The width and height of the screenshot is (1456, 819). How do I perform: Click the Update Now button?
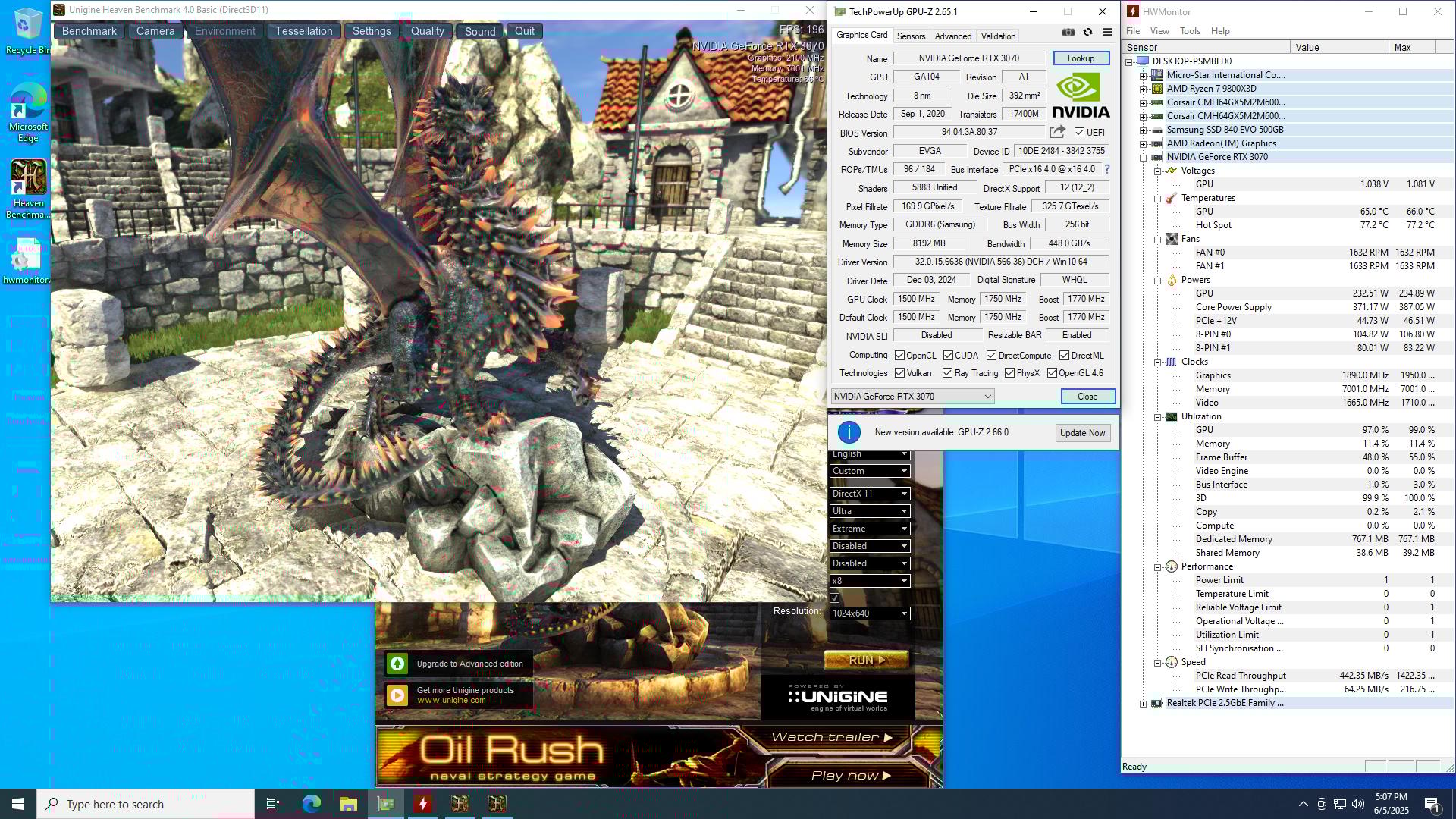[1082, 433]
